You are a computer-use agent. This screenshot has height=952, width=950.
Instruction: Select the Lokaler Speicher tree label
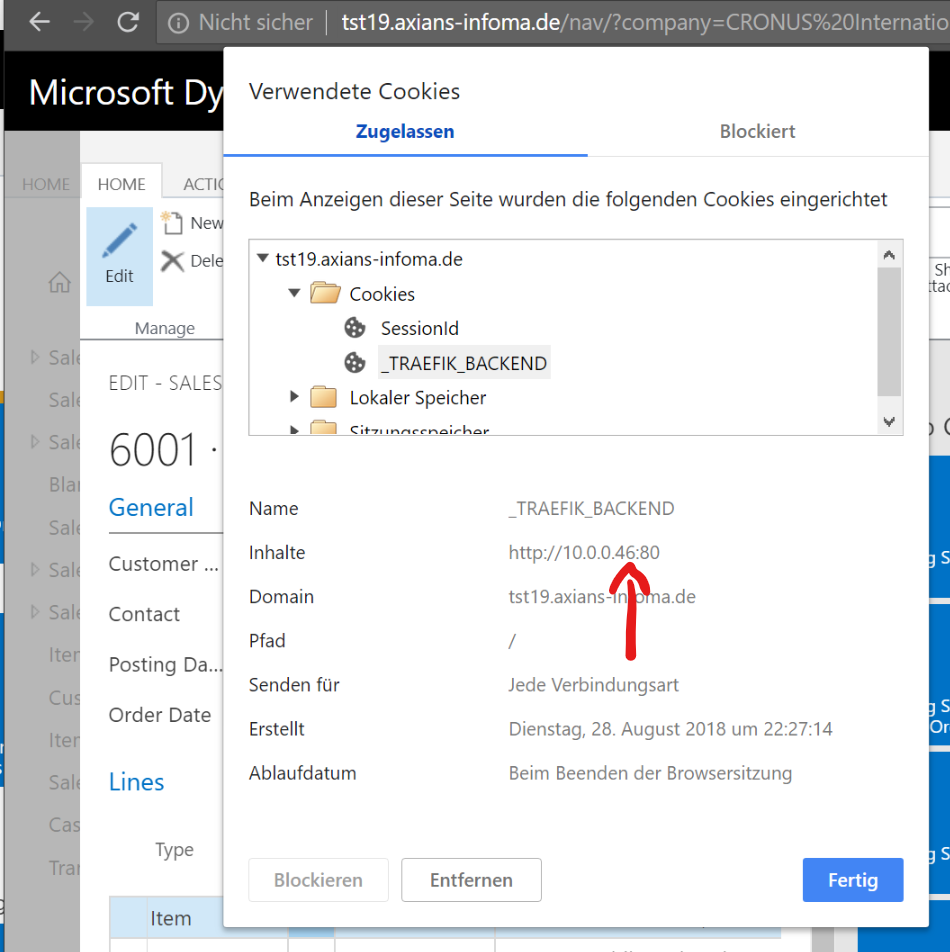point(418,398)
